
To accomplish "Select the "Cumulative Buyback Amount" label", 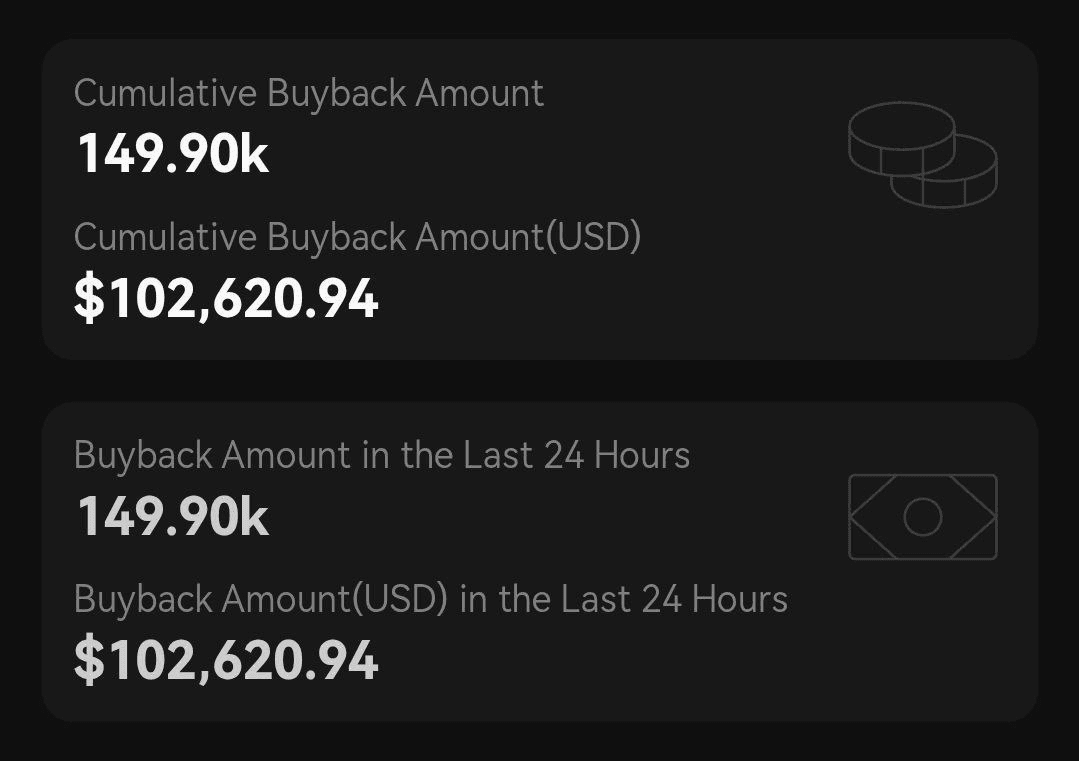I will (x=308, y=93).
